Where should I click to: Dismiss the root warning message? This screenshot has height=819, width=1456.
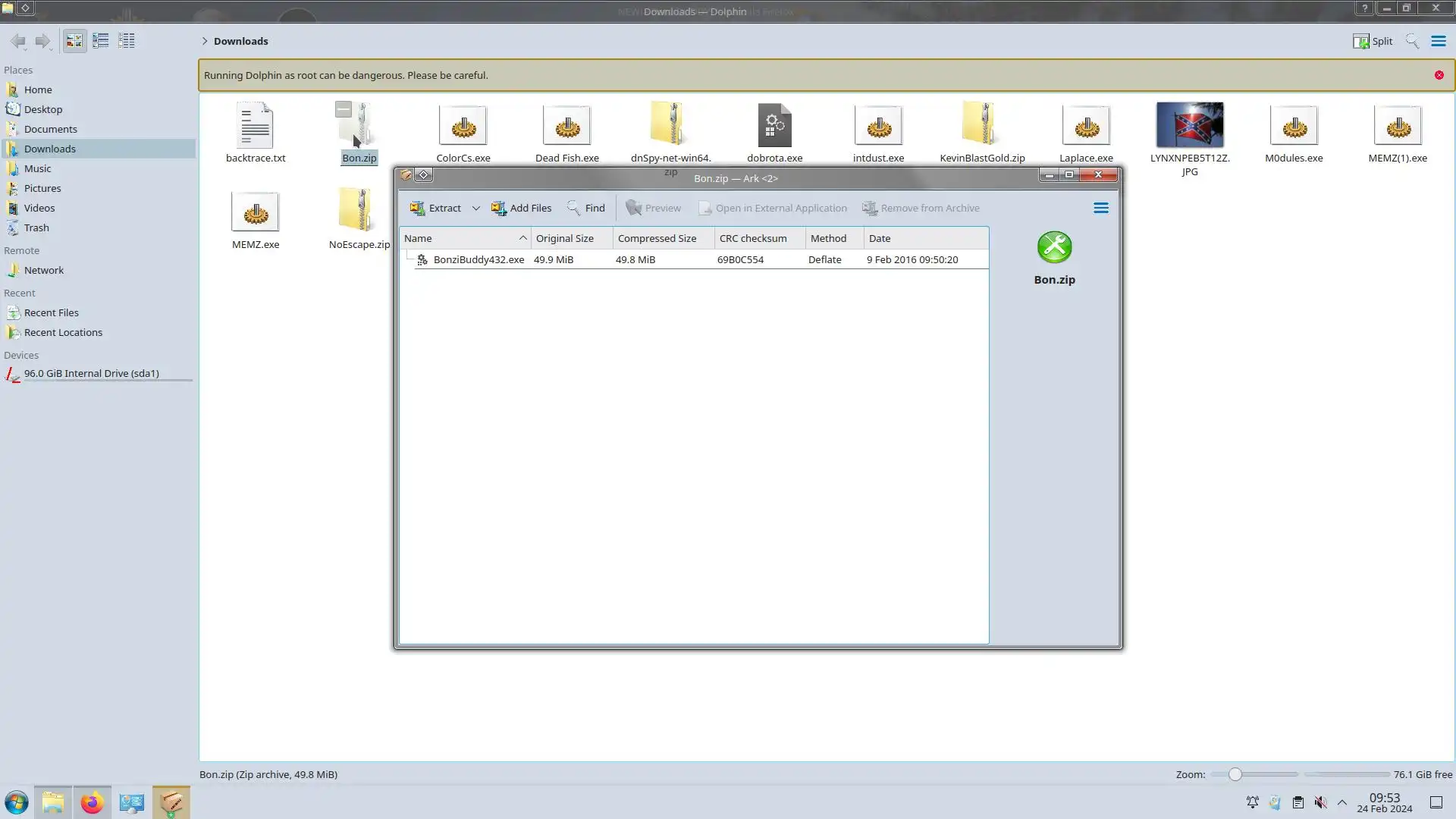(1439, 75)
